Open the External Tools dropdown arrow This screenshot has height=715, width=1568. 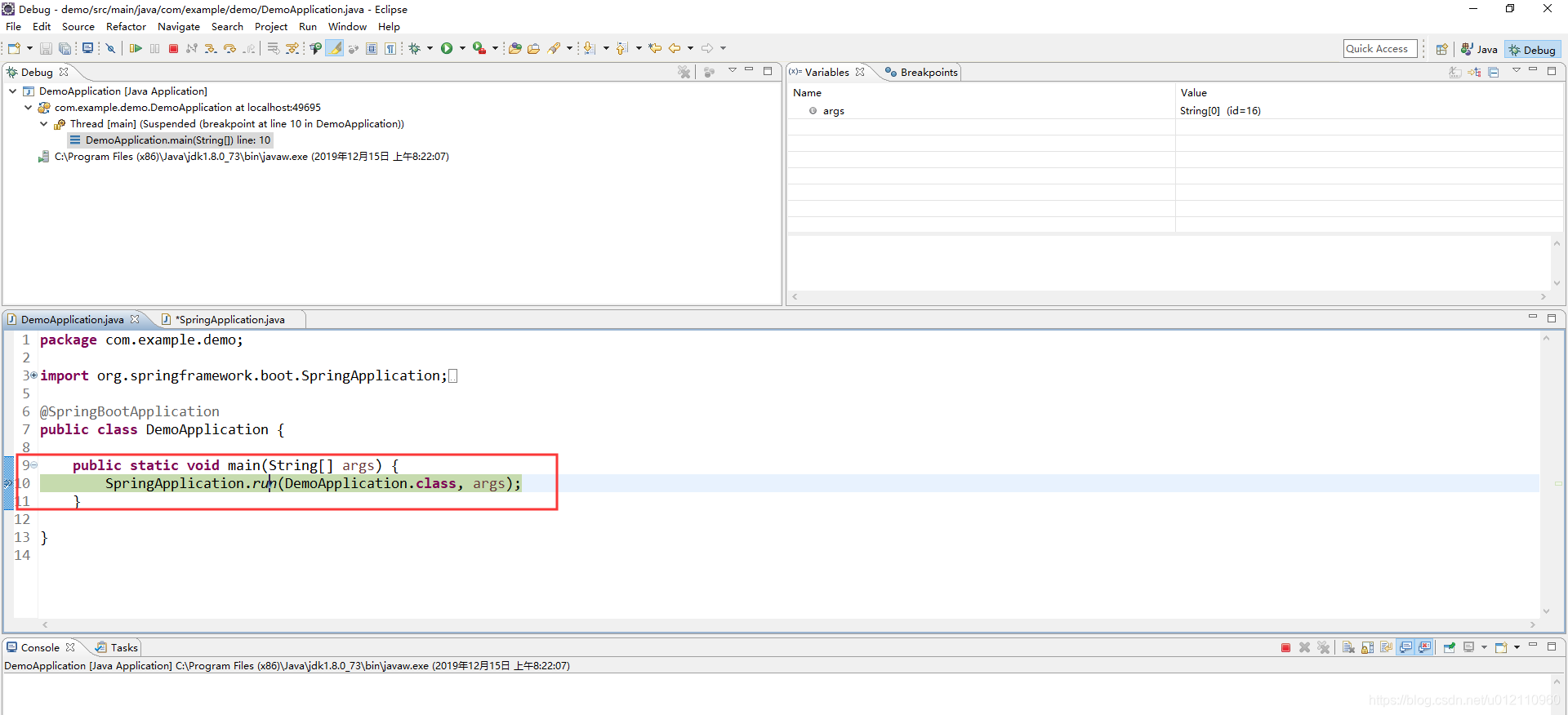click(495, 48)
